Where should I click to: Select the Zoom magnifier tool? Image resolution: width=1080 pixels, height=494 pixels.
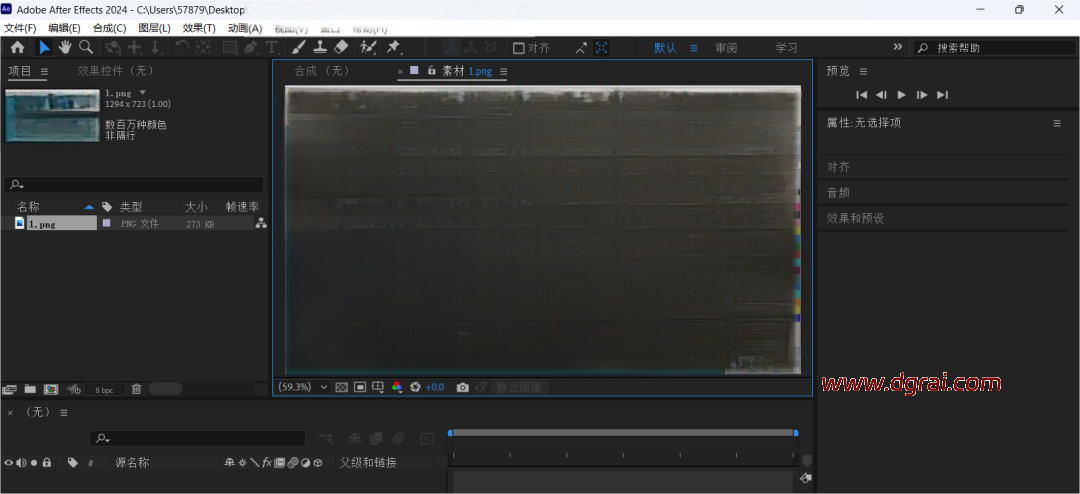coord(86,47)
